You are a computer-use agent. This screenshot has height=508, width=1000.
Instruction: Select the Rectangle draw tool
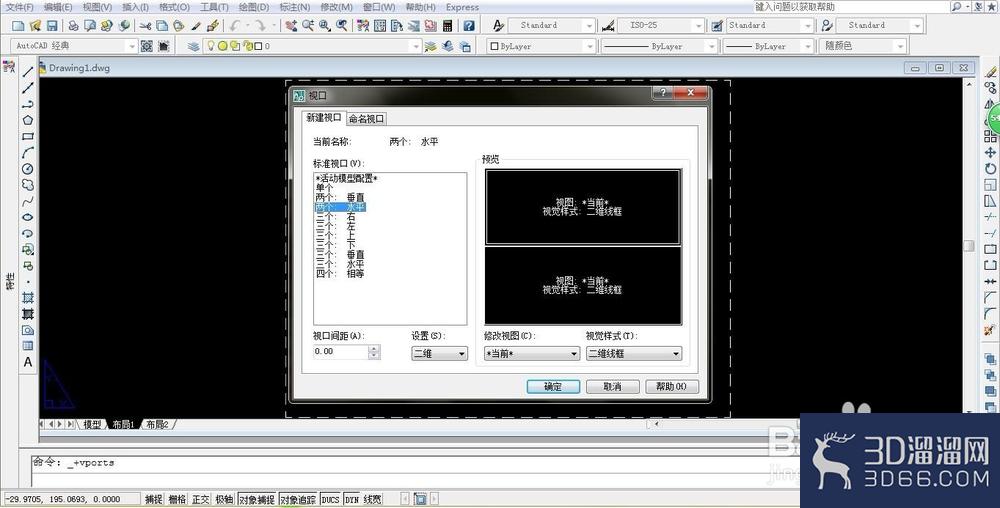pyautogui.click(x=27, y=136)
